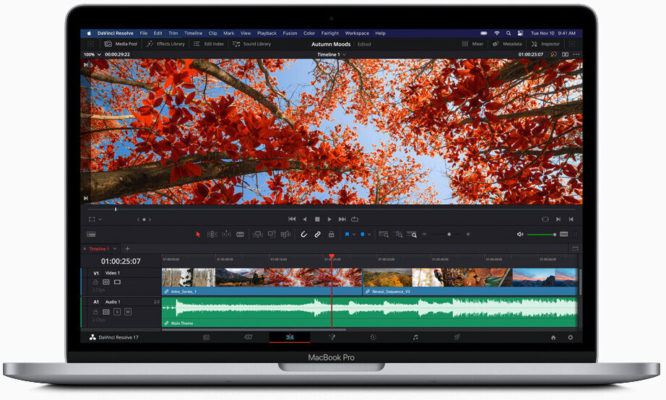The height and width of the screenshot is (400, 666).
Task: Open the Media Pool panel
Action: [x=121, y=44]
